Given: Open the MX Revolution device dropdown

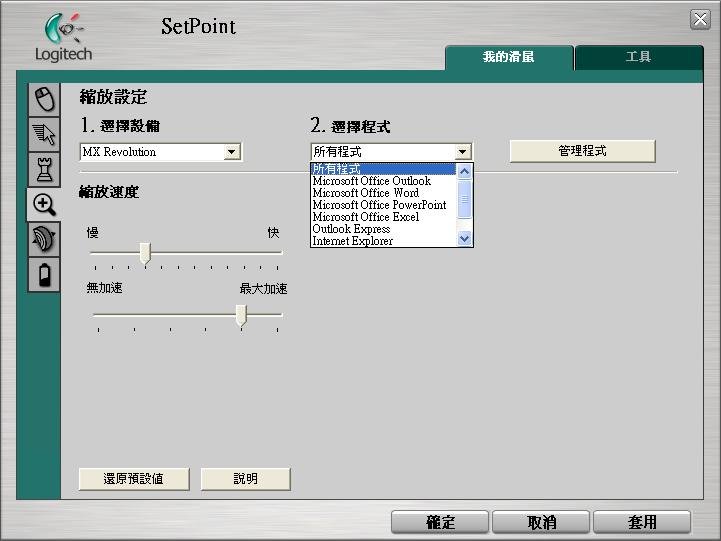Looking at the screenshot, I should coord(161,152).
